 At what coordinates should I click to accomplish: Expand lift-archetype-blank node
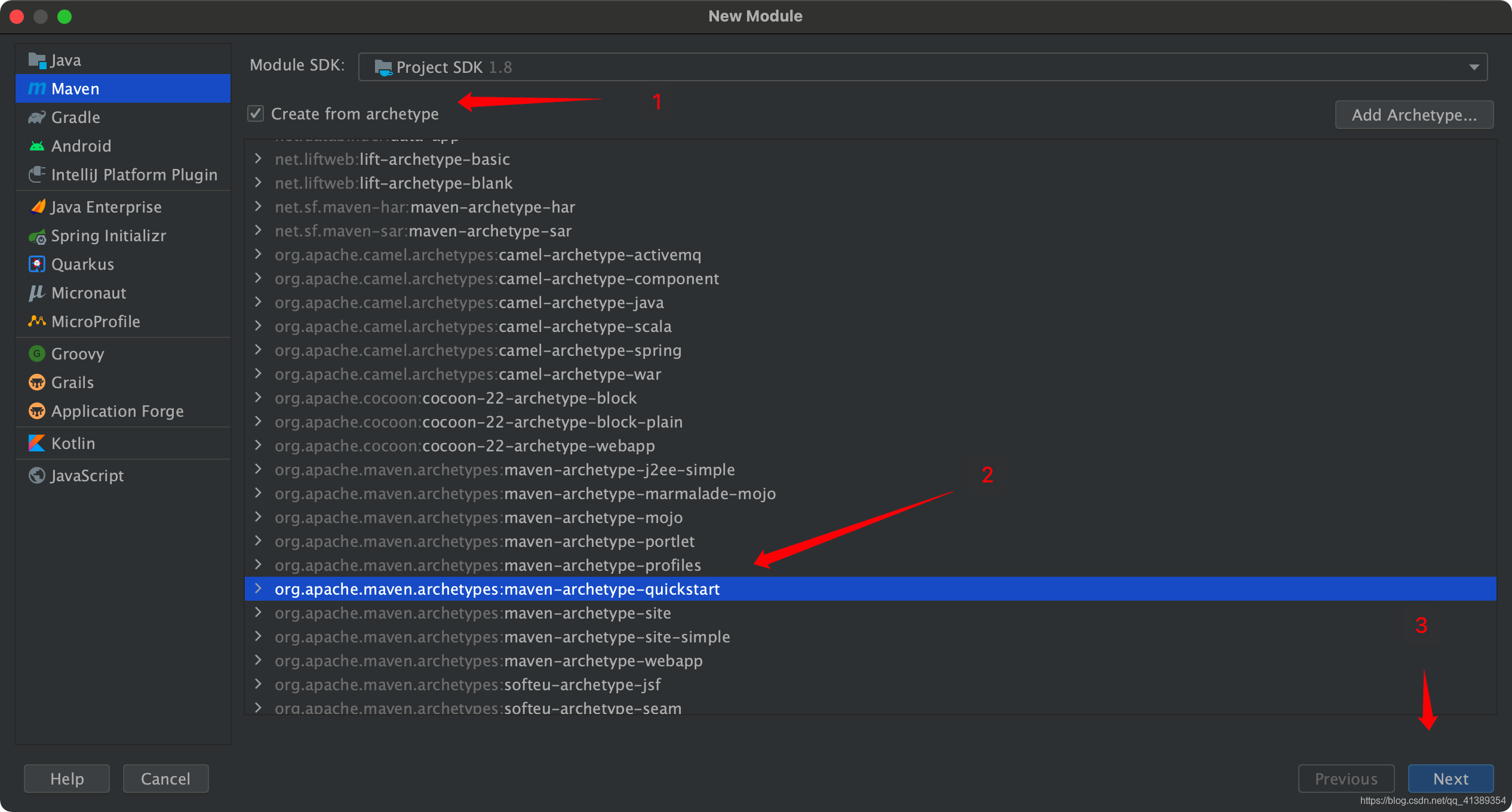click(258, 183)
